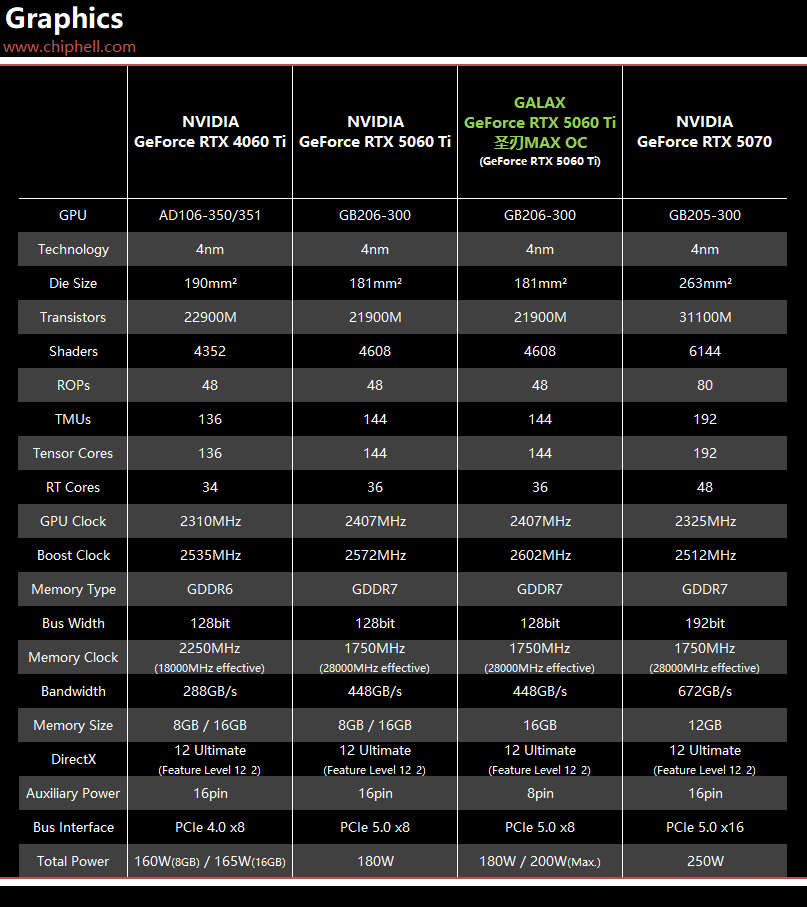This screenshot has height=907, width=807.
Task: Click the 672GB/s bandwidth value
Action: pyautogui.click(x=705, y=691)
